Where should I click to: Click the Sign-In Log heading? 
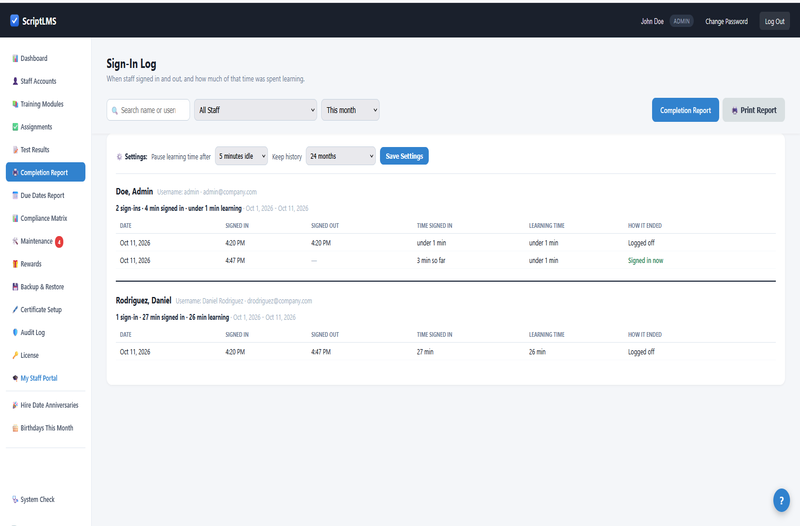tap(131, 64)
